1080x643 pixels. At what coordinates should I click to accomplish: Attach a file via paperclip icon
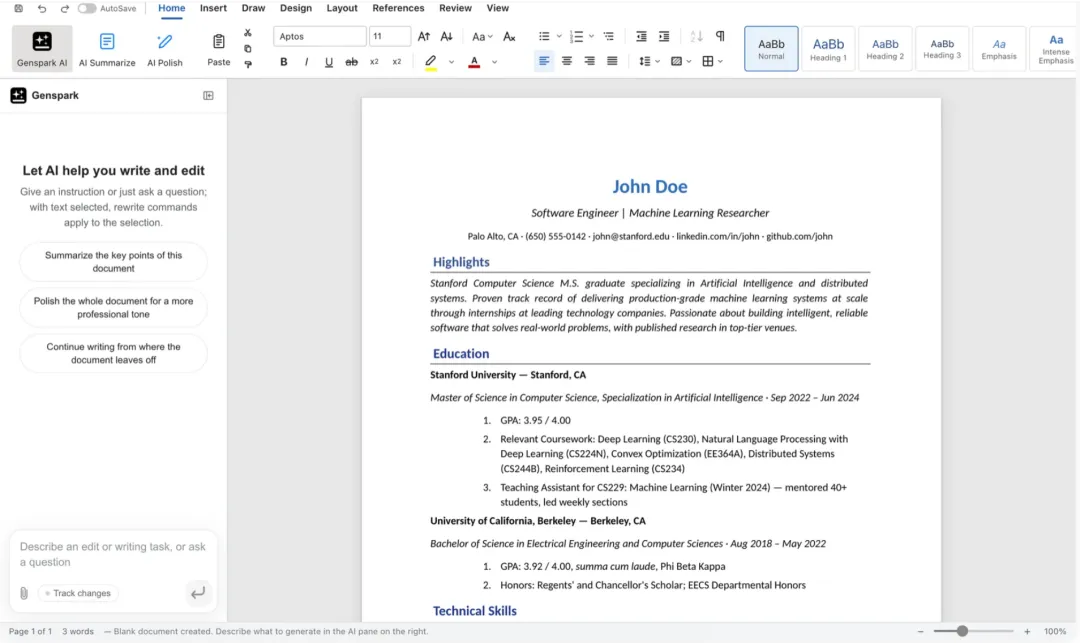24,593
